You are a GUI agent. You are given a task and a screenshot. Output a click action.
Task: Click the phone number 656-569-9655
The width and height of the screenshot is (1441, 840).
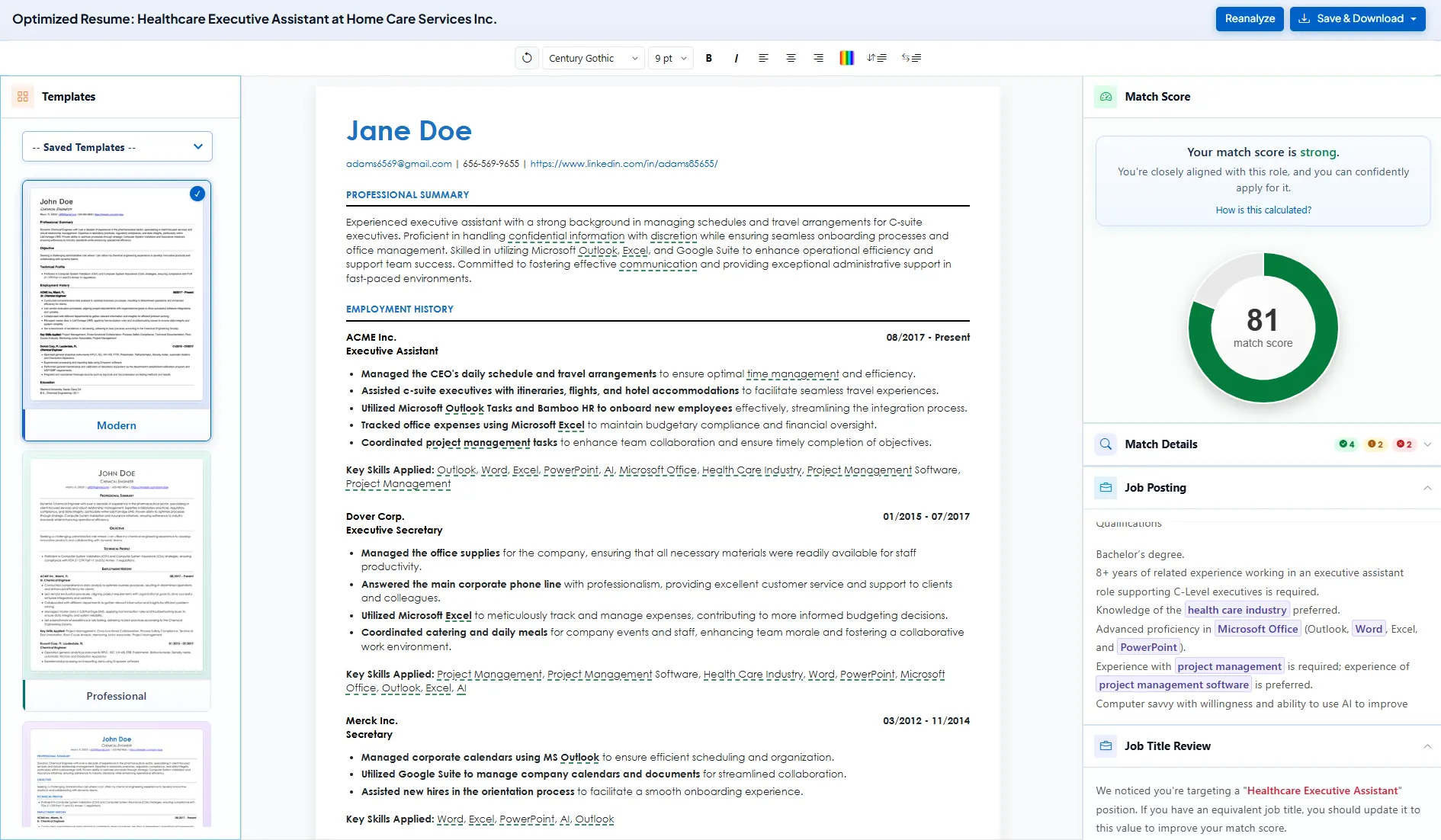coord(491,164)
